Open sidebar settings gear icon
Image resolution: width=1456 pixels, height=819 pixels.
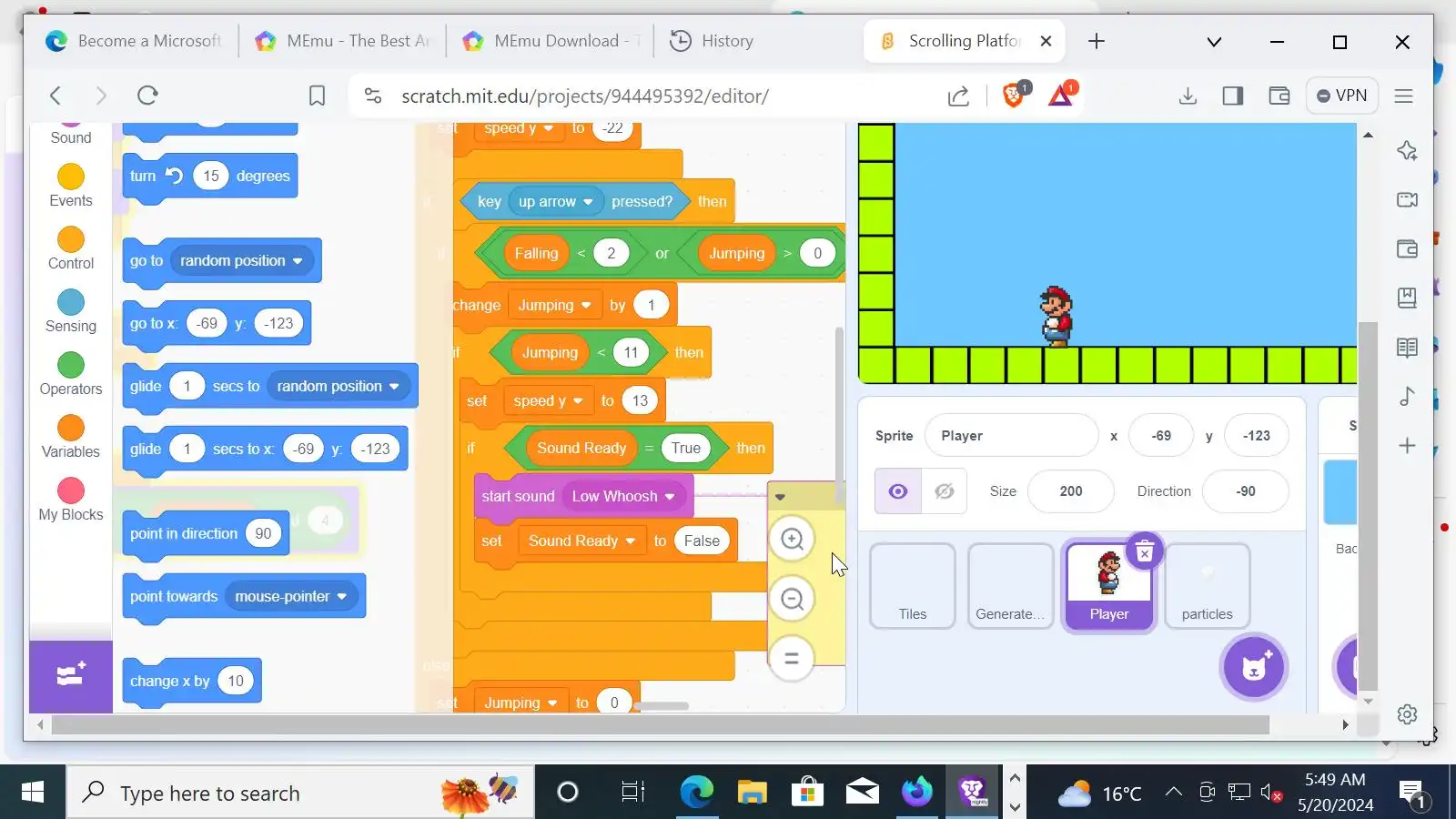[x=1407, y=714]
